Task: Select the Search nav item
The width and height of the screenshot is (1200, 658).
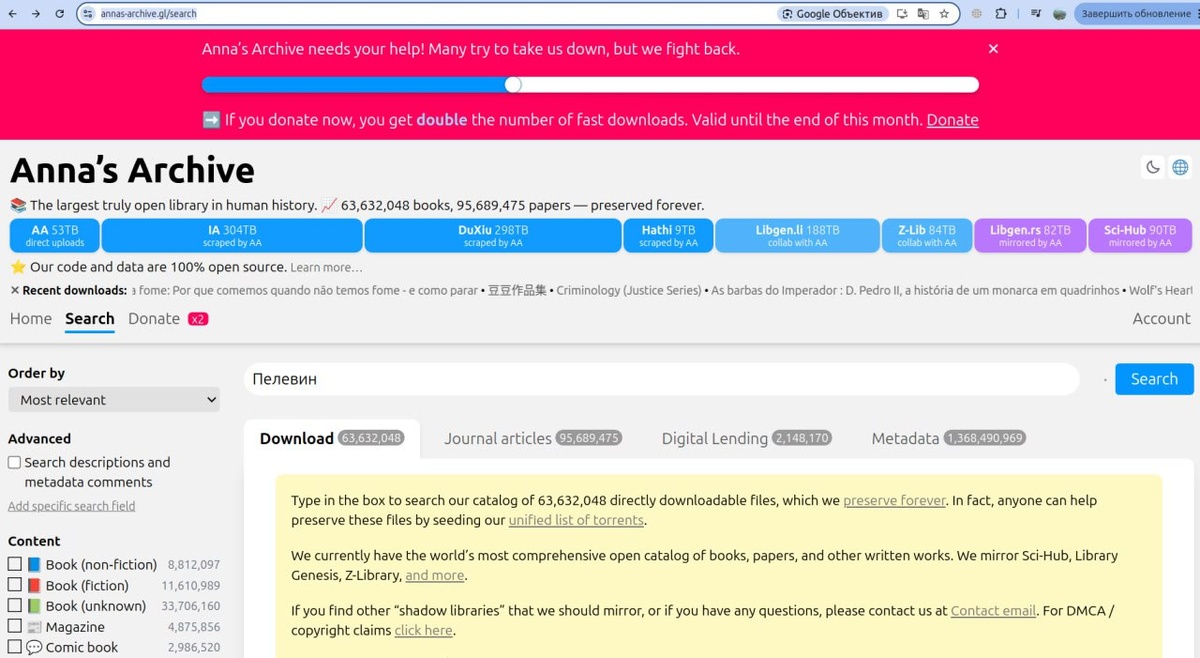Action: click(x=90, y=319)
